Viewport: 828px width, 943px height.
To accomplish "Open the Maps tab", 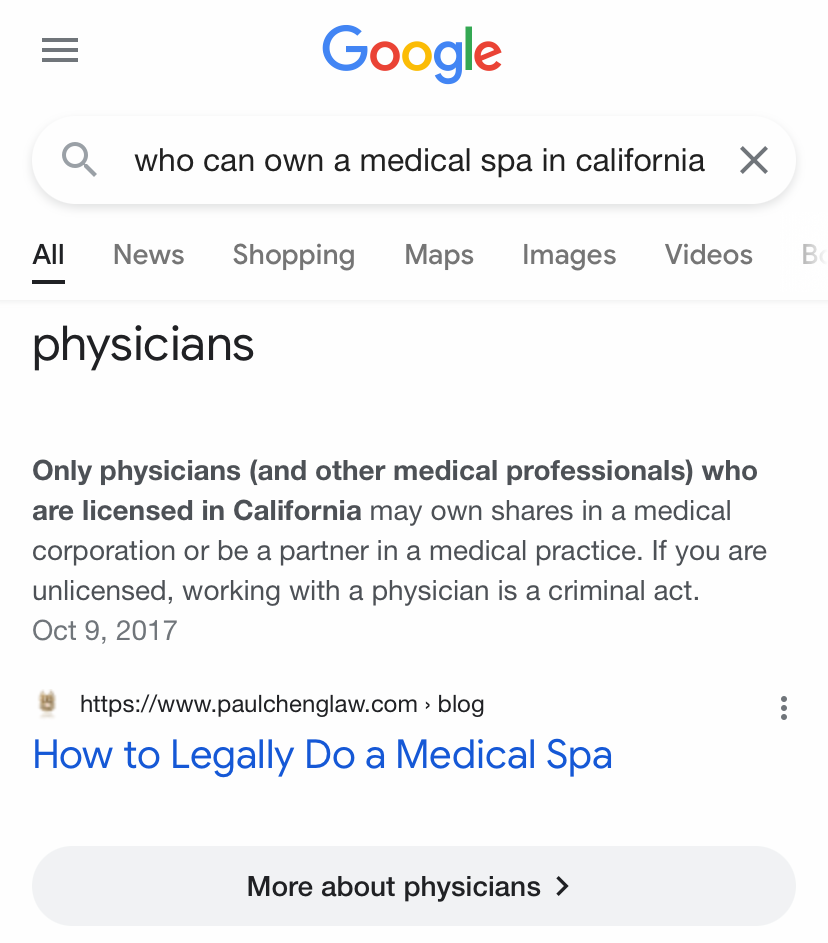I will (439, 255).
